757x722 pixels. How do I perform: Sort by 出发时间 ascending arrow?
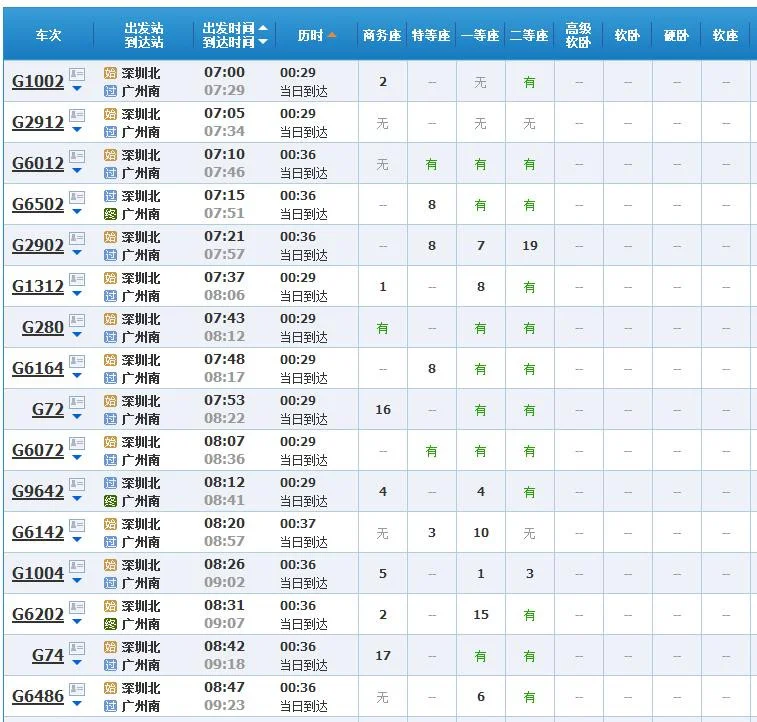tap(263, 28)
